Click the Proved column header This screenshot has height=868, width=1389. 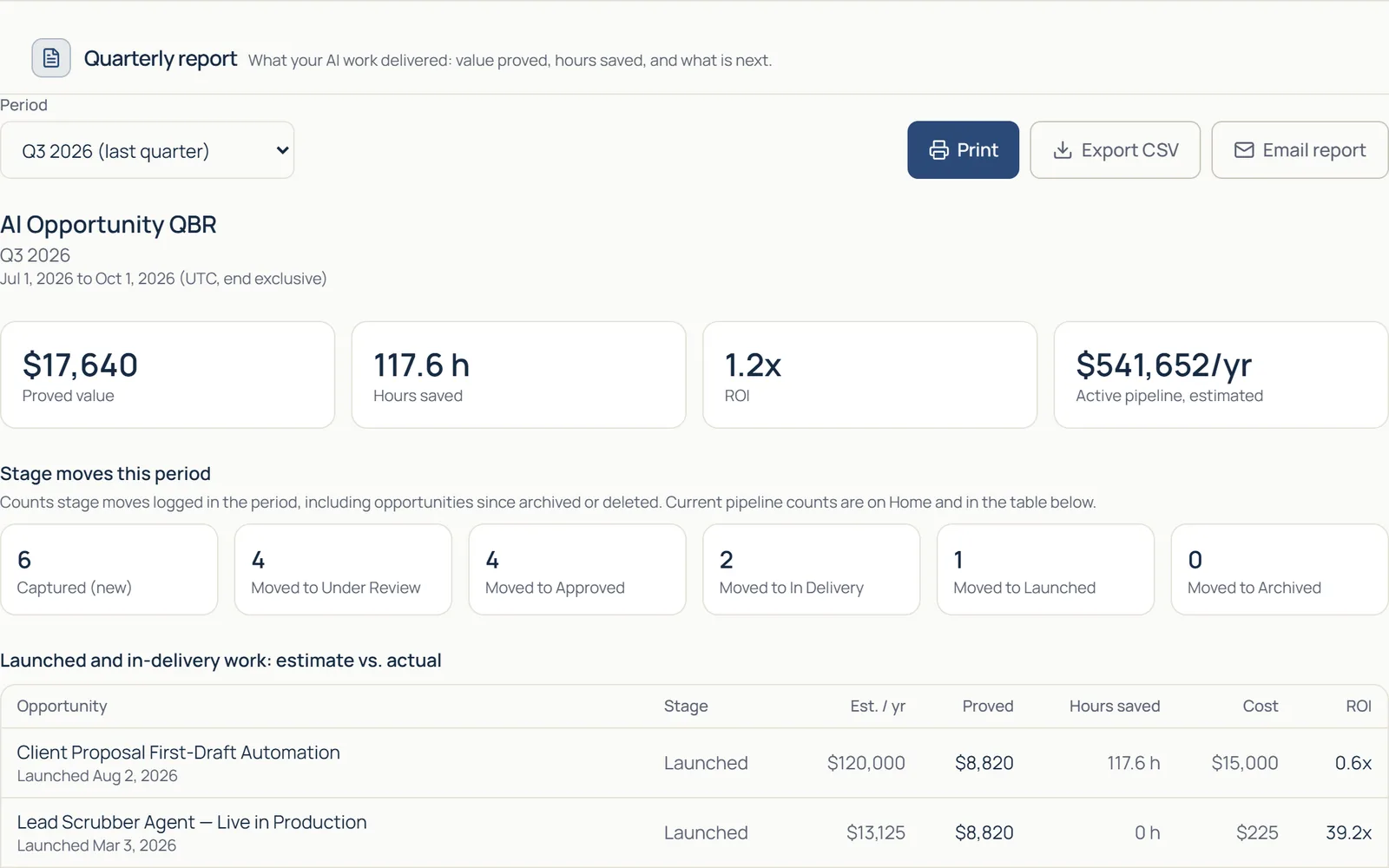tap(988, 706)
